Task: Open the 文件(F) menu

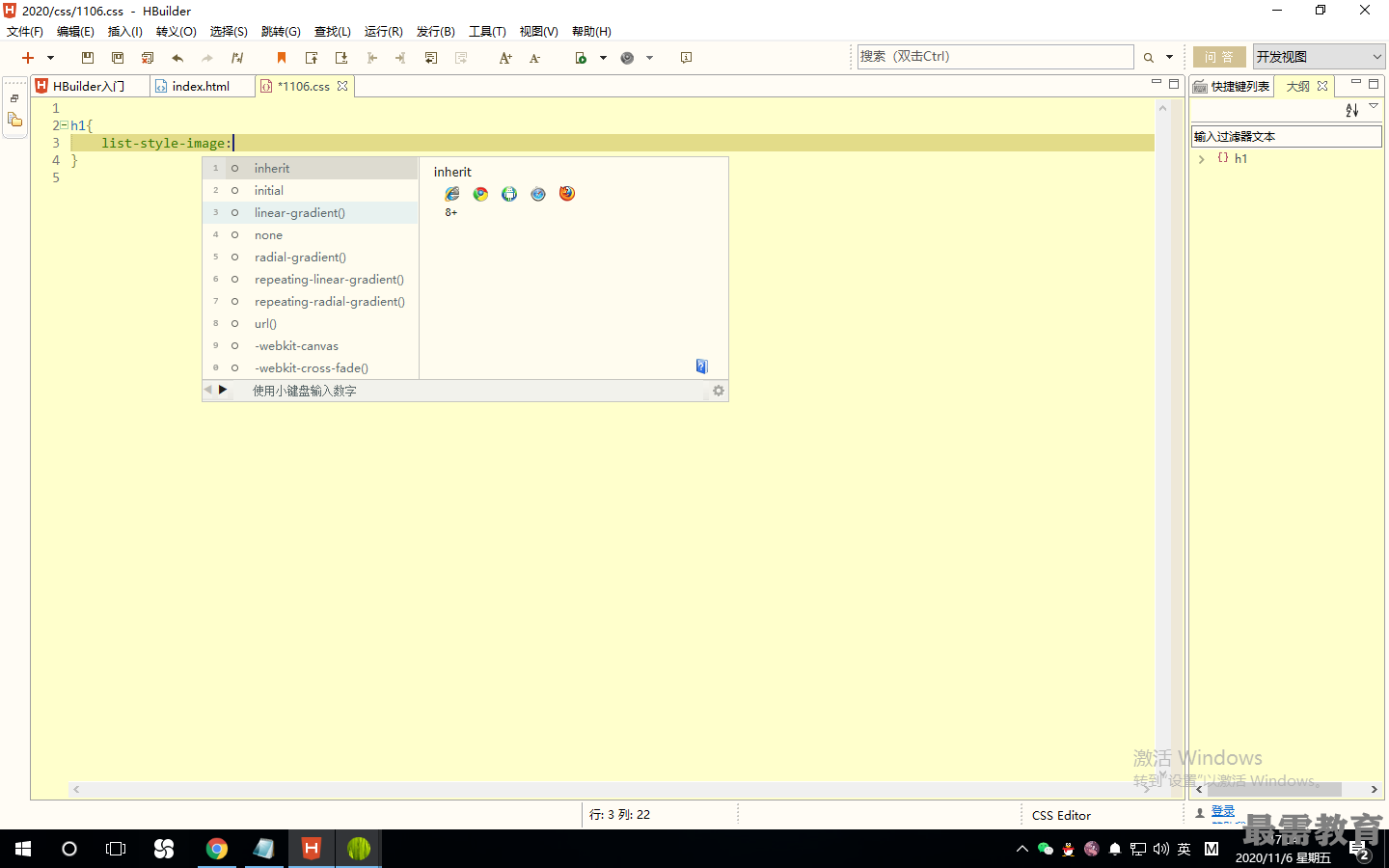Action: 25,32
